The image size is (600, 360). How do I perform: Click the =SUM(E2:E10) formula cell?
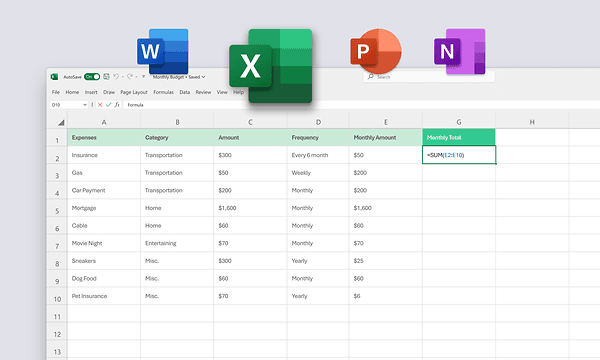point(459,155)
